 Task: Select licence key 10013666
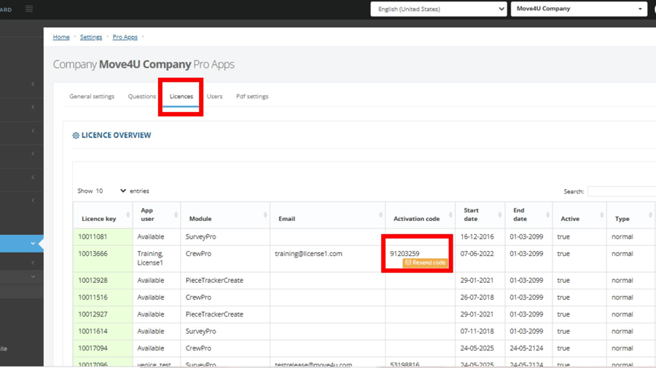pos(93,254)
